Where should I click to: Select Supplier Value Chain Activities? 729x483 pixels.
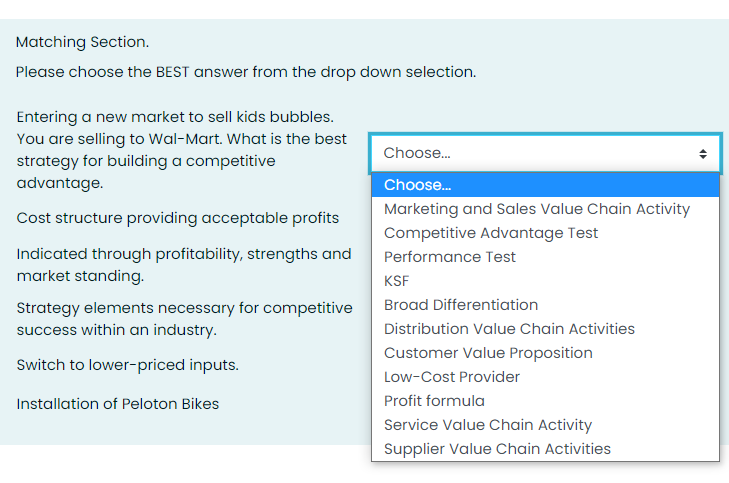[x=497, y=449]
